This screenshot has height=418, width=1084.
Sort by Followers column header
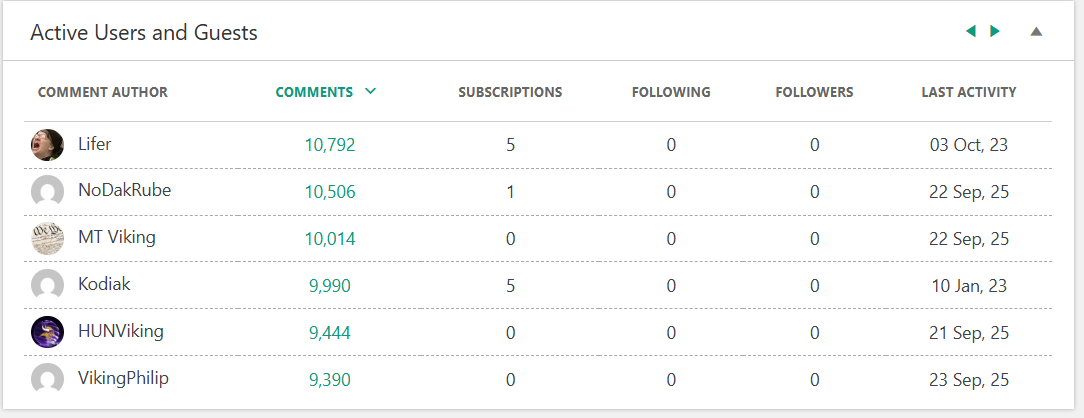(x=814, y=92)
